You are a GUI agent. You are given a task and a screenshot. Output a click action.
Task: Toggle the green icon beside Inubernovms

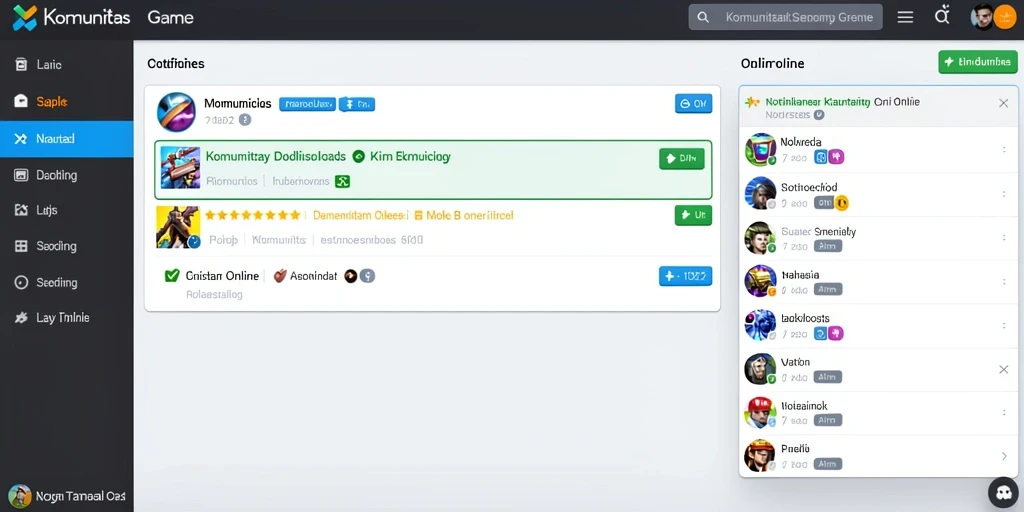[342, 181]
